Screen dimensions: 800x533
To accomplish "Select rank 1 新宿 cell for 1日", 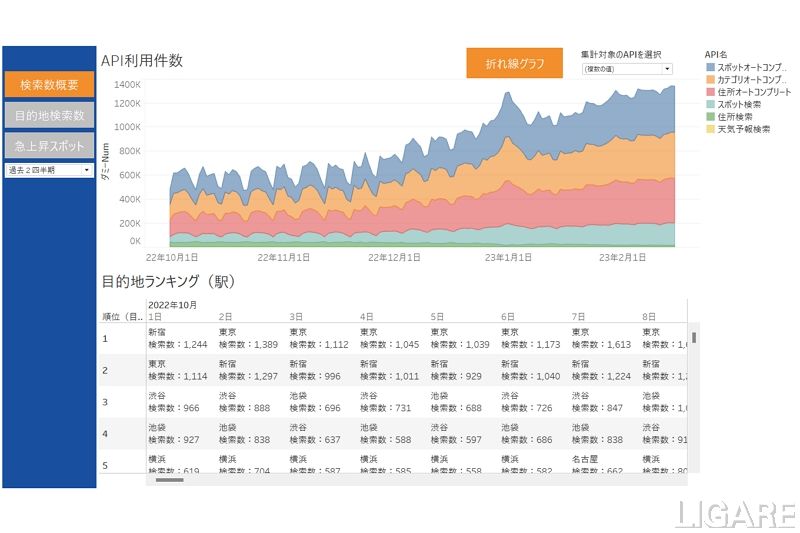I will 178,338.
